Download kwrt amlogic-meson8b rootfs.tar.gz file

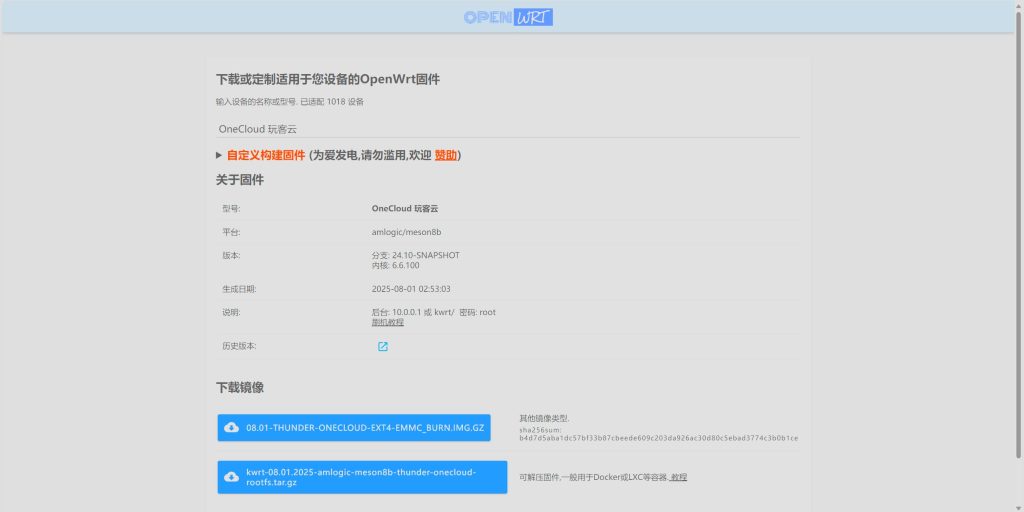[362, 477]
